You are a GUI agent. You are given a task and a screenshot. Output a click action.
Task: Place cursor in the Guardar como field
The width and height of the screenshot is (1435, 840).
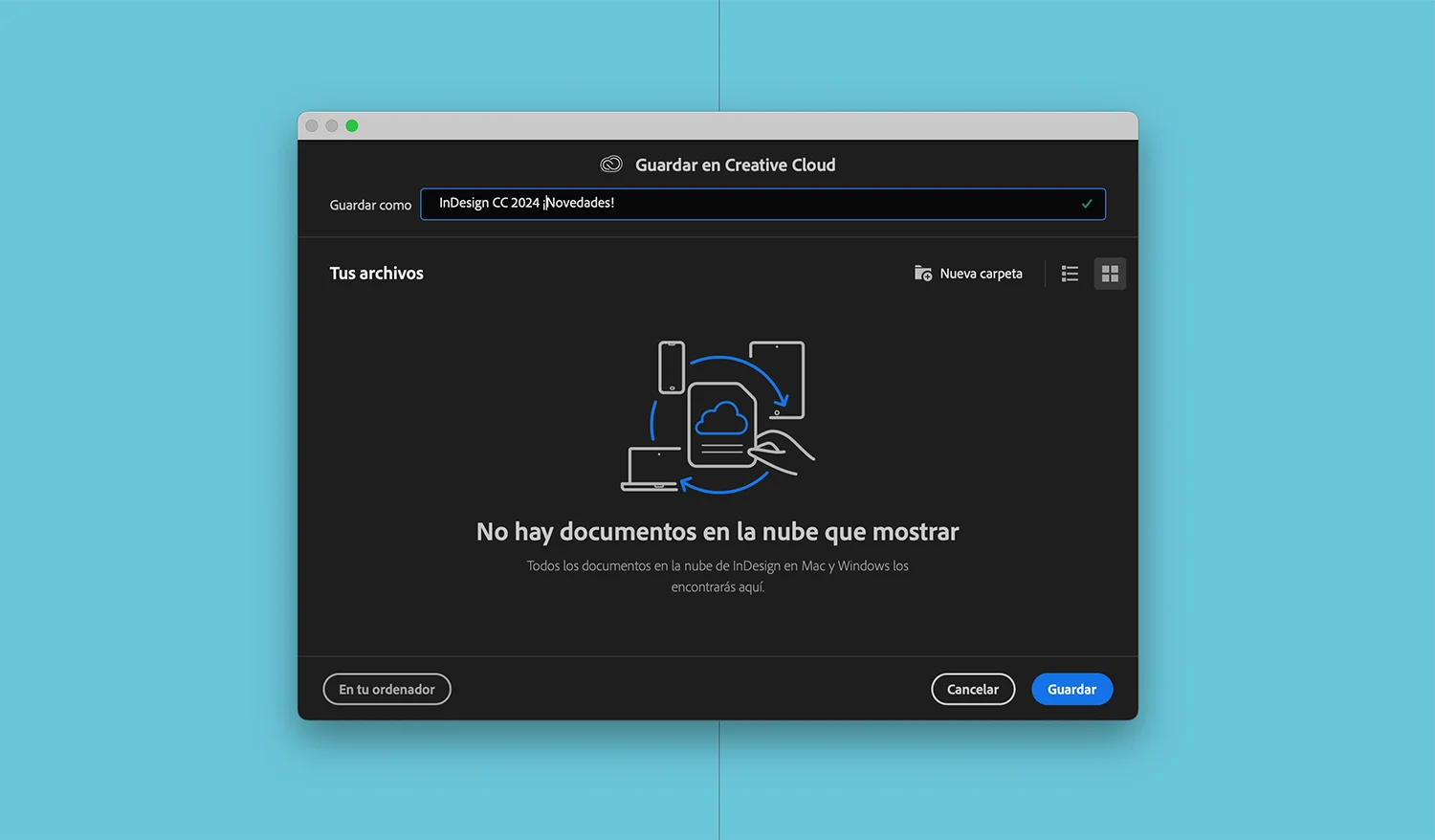762,204
